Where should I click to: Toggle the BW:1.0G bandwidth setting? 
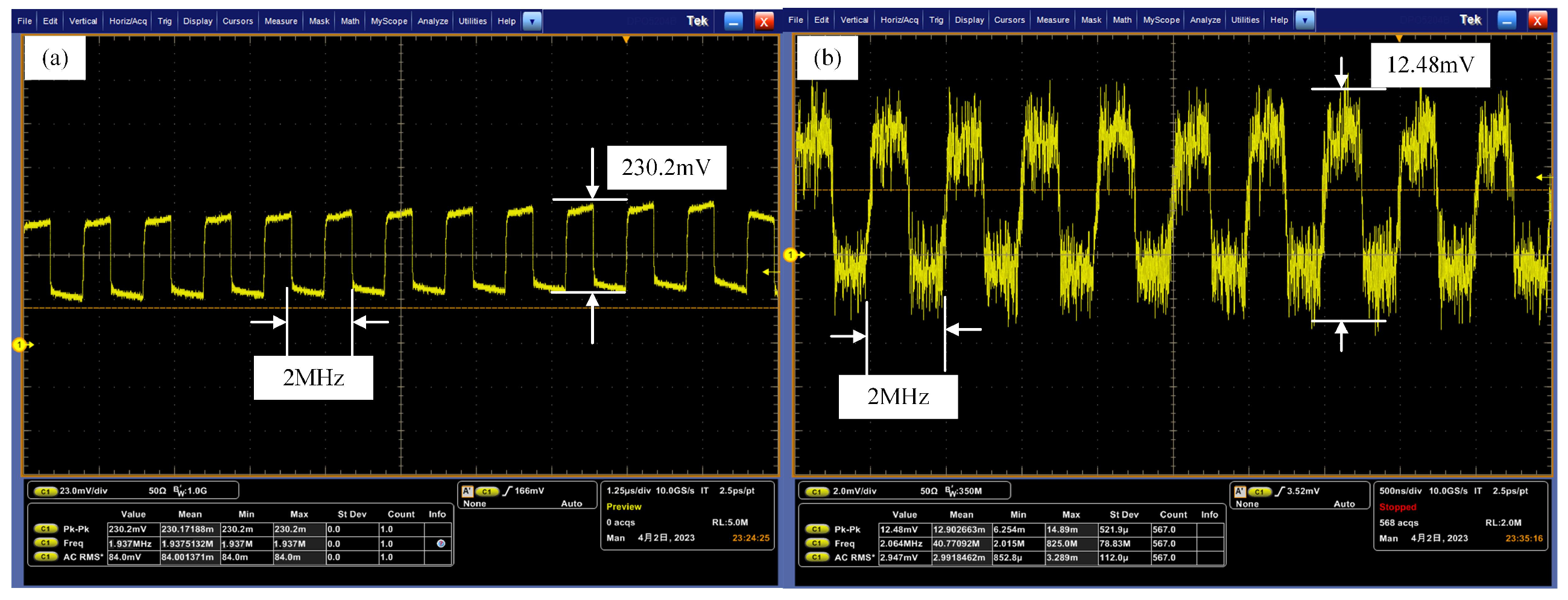191,491
